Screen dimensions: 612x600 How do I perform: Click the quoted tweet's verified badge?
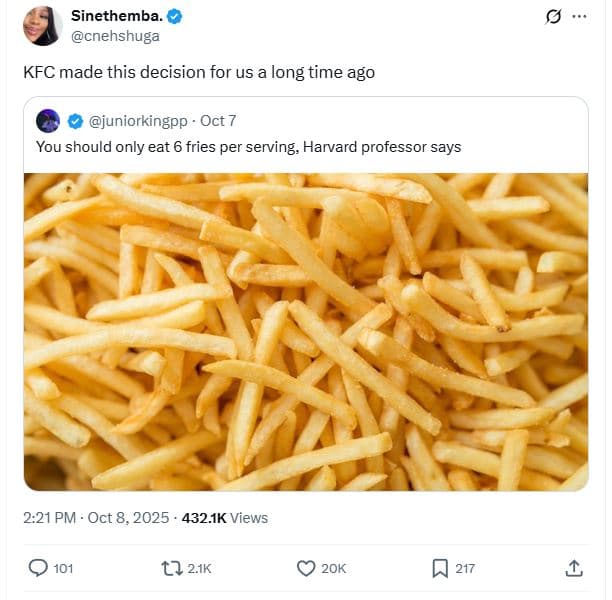75,121
